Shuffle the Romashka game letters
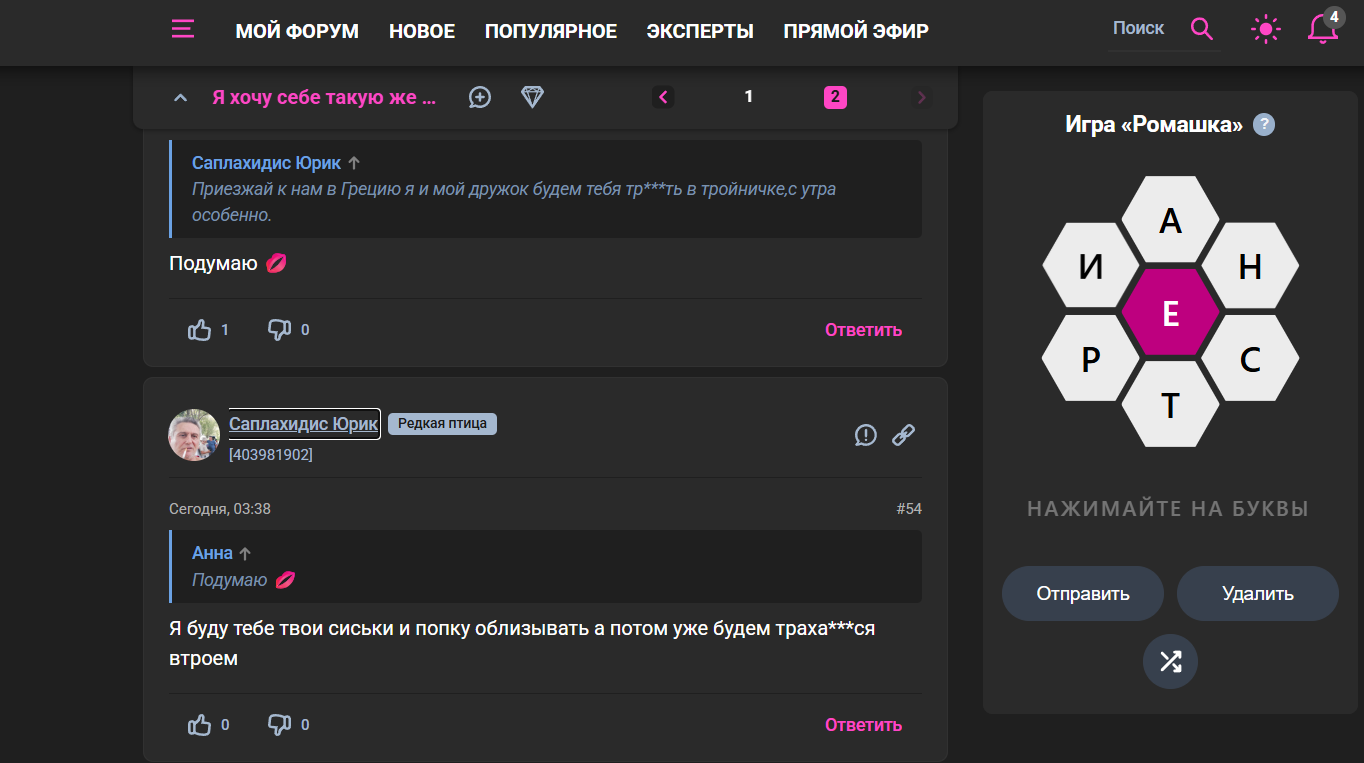This screenshot has height=763, width=1364. tap(1170, 661)
